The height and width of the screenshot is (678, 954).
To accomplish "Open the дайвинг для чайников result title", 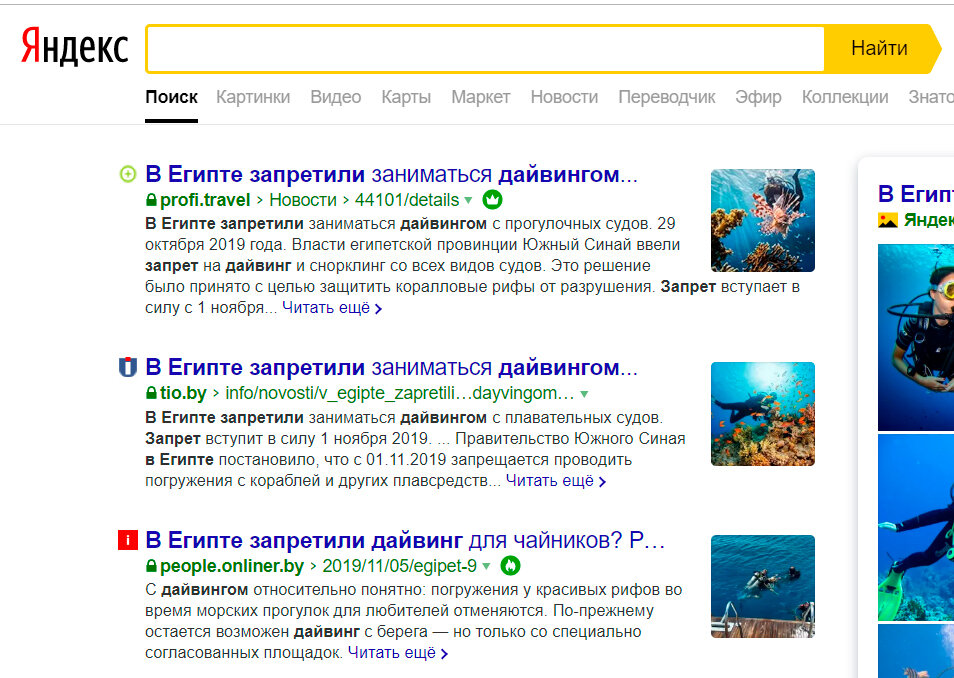I will point(405,540).
